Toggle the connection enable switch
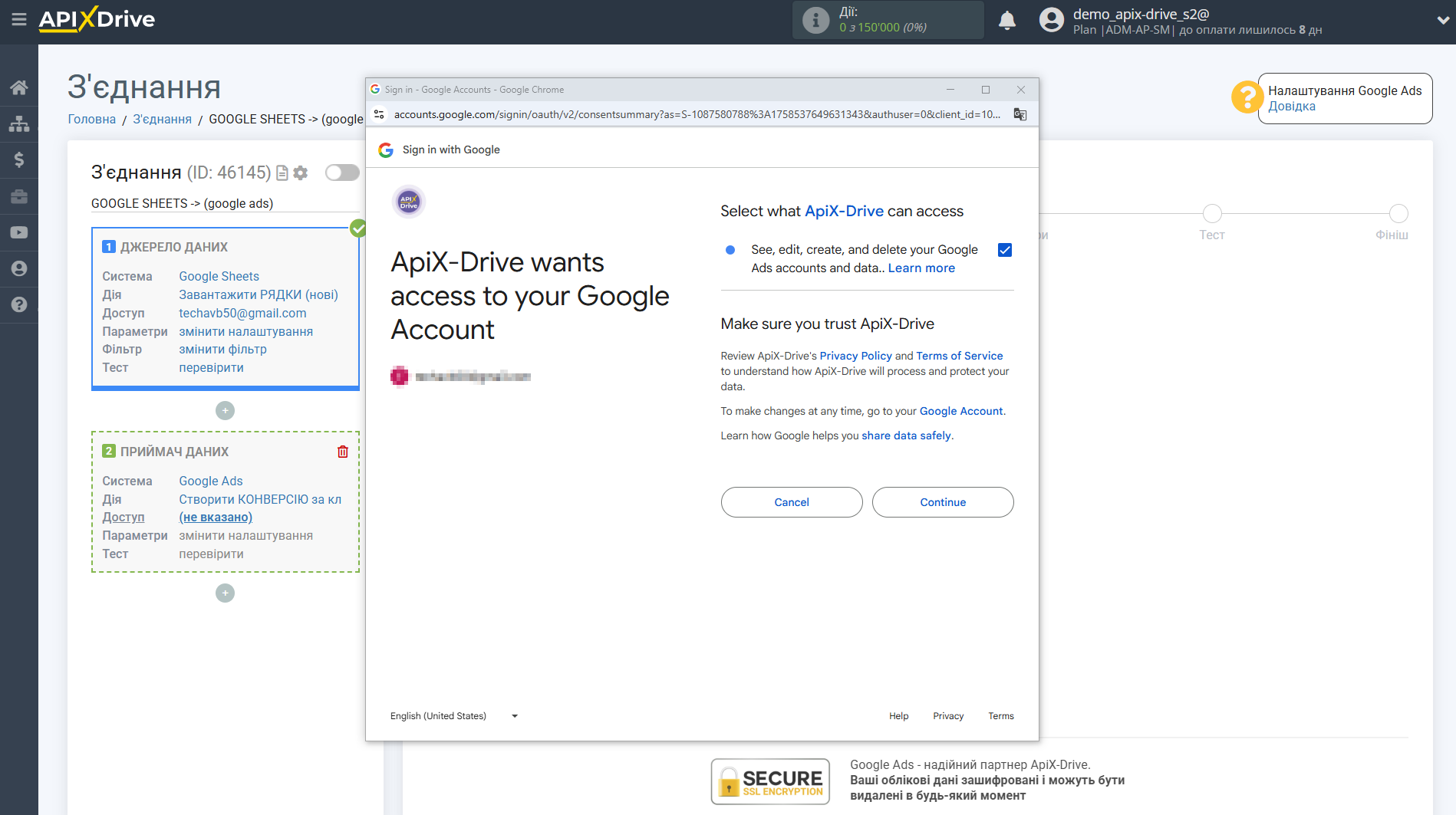The width and height of the screenshot is (1456, 815). click(342, 173)
